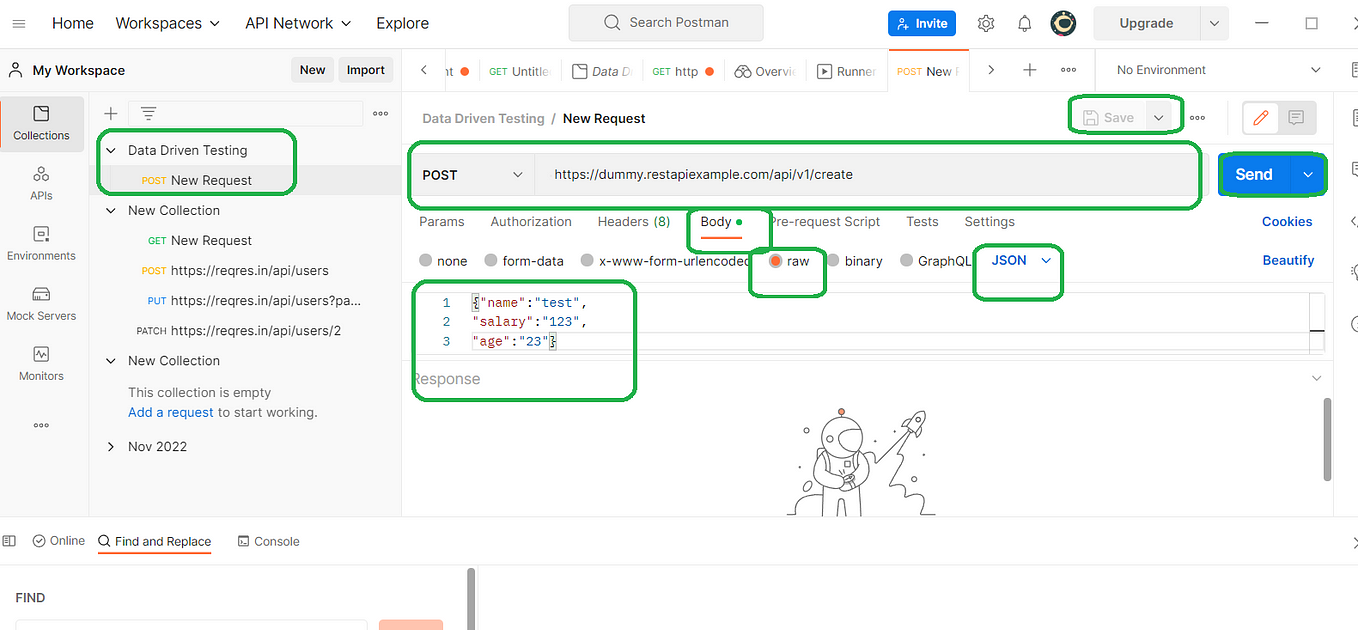Screen dimensions: 1358x630
Task: Open the Console
Action: tap(268, 541)
